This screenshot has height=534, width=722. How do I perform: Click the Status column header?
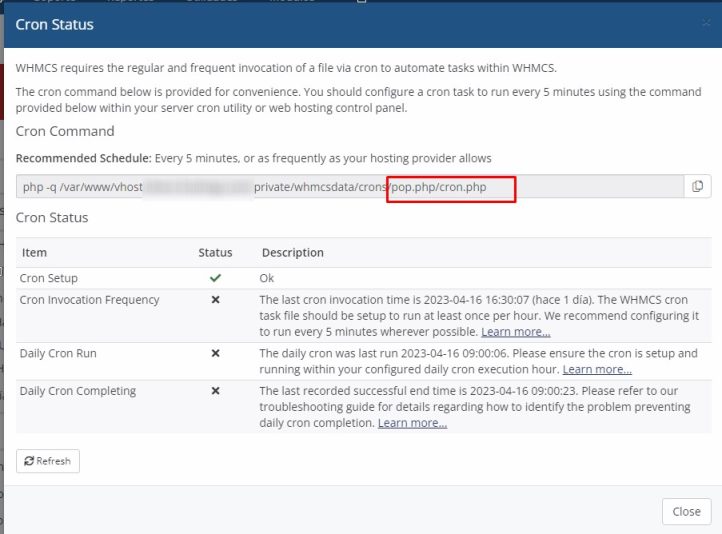point(215,253)
